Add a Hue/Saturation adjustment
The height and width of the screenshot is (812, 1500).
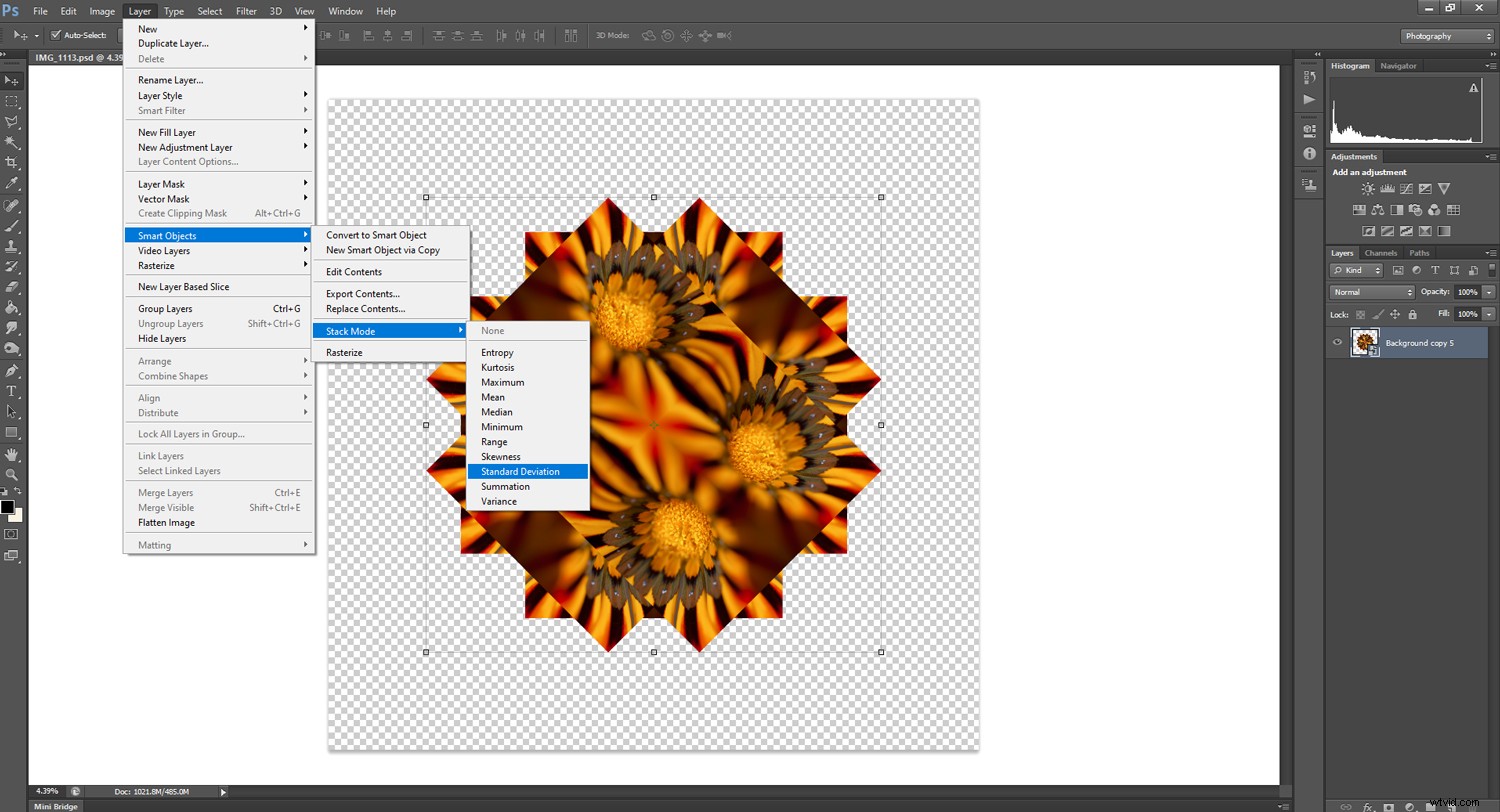coord(1359,210)
